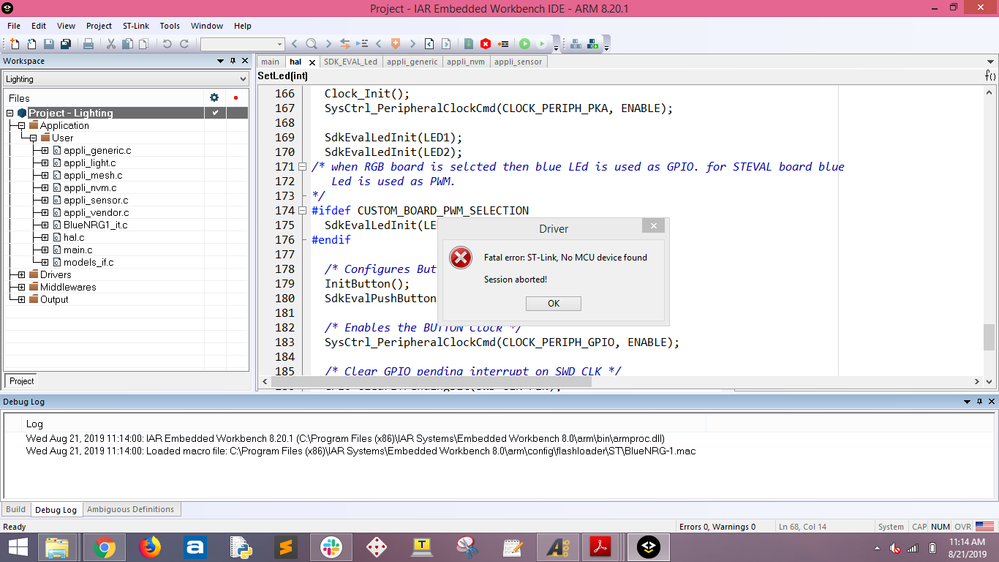Collapse the User folder
The width and height of the screenshot is (999, 562).
click(x=33, y=138)
